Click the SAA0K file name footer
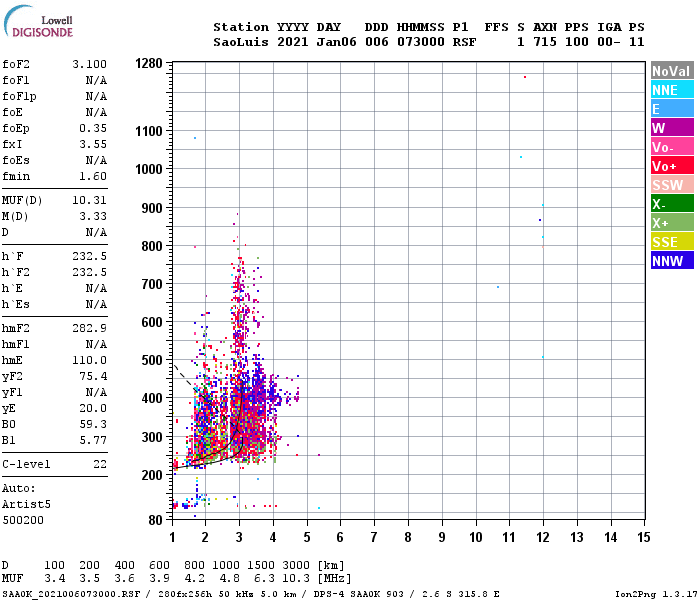Viewport: 700px width, 600px height. [71, 594]
